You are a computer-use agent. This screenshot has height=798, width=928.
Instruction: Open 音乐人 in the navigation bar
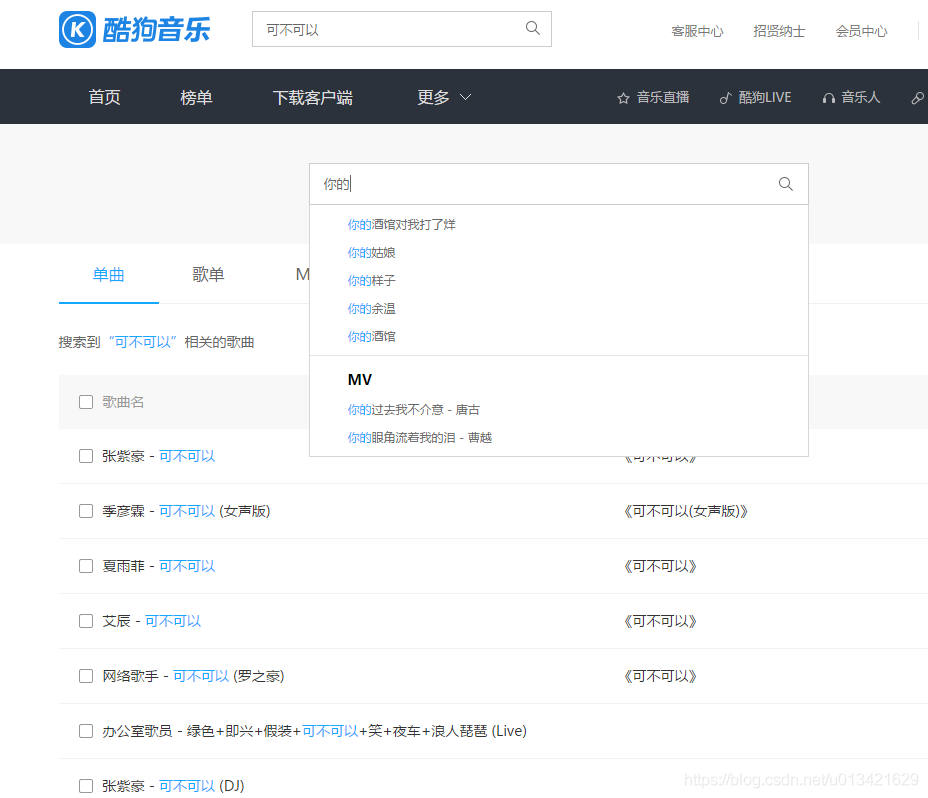[861, 97]
